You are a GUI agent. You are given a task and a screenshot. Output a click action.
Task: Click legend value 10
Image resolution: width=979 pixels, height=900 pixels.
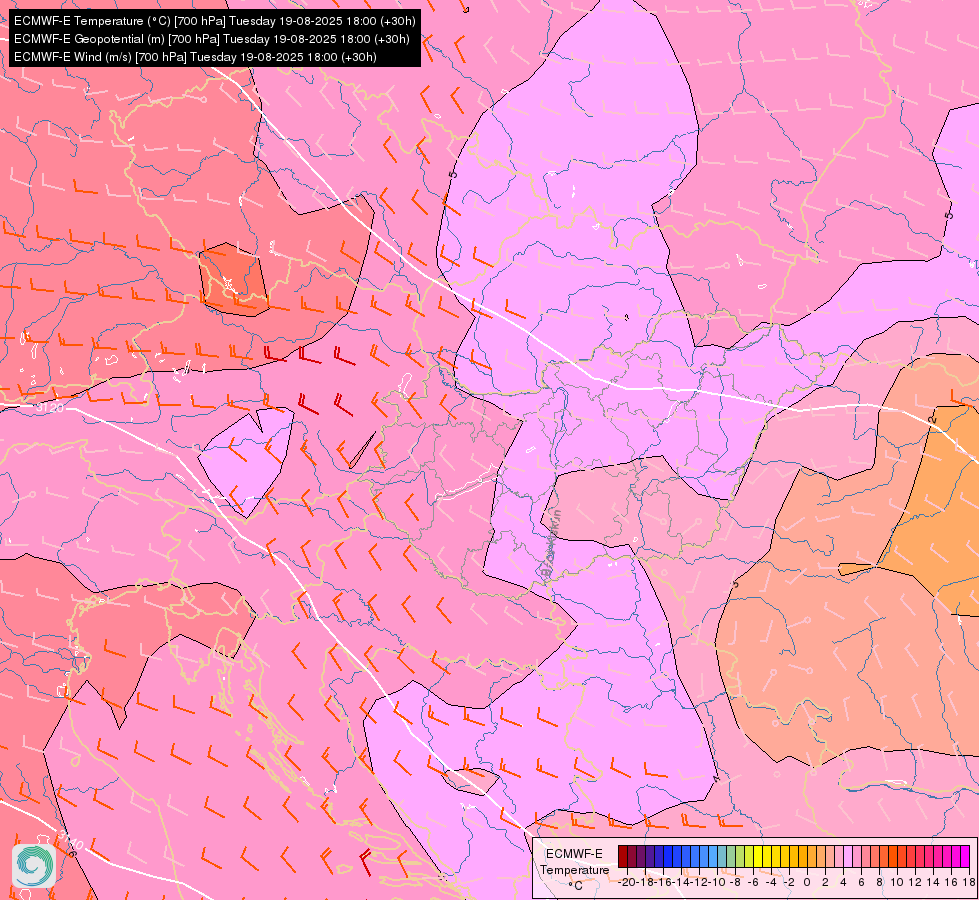(897, 883)
